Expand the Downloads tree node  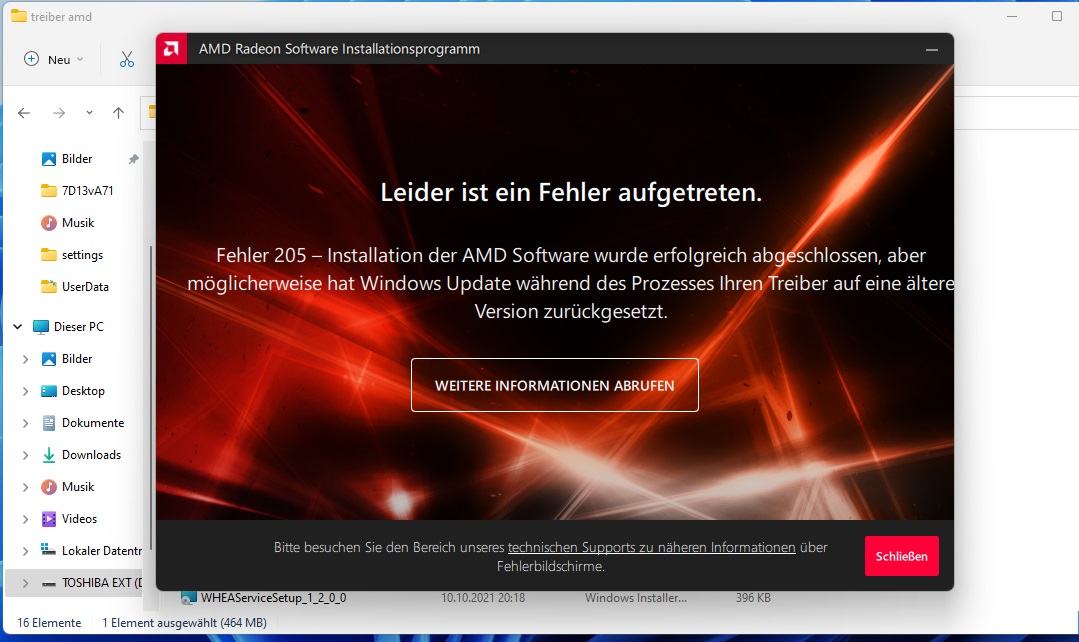(25, 455)
